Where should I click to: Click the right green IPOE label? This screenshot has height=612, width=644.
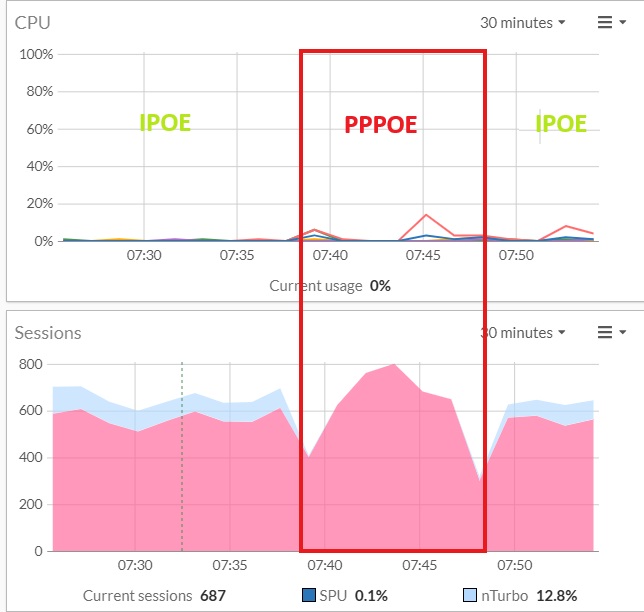pyautogui.click(x=561, y=123)
